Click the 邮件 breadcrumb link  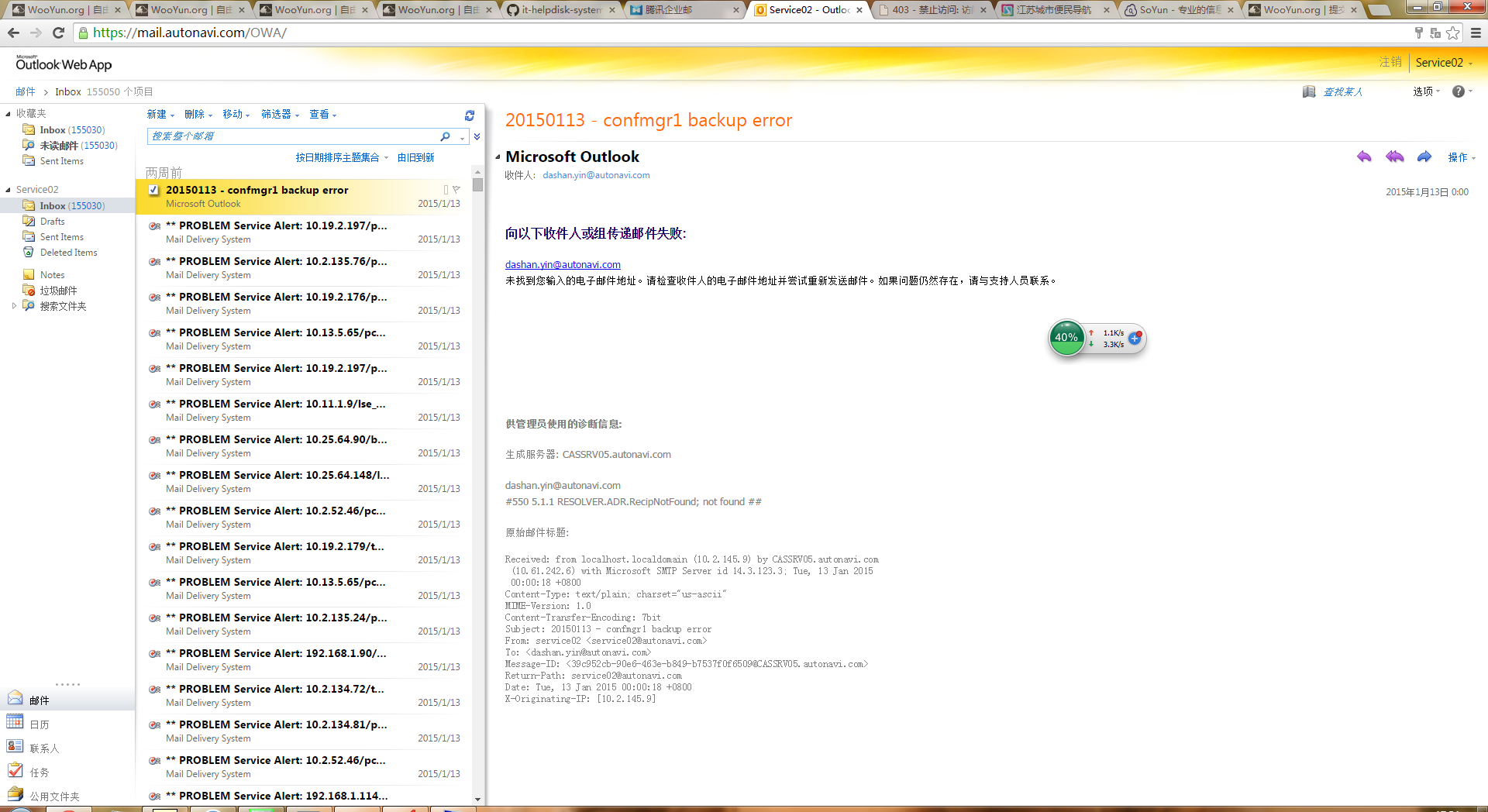(x=26, y=91)
